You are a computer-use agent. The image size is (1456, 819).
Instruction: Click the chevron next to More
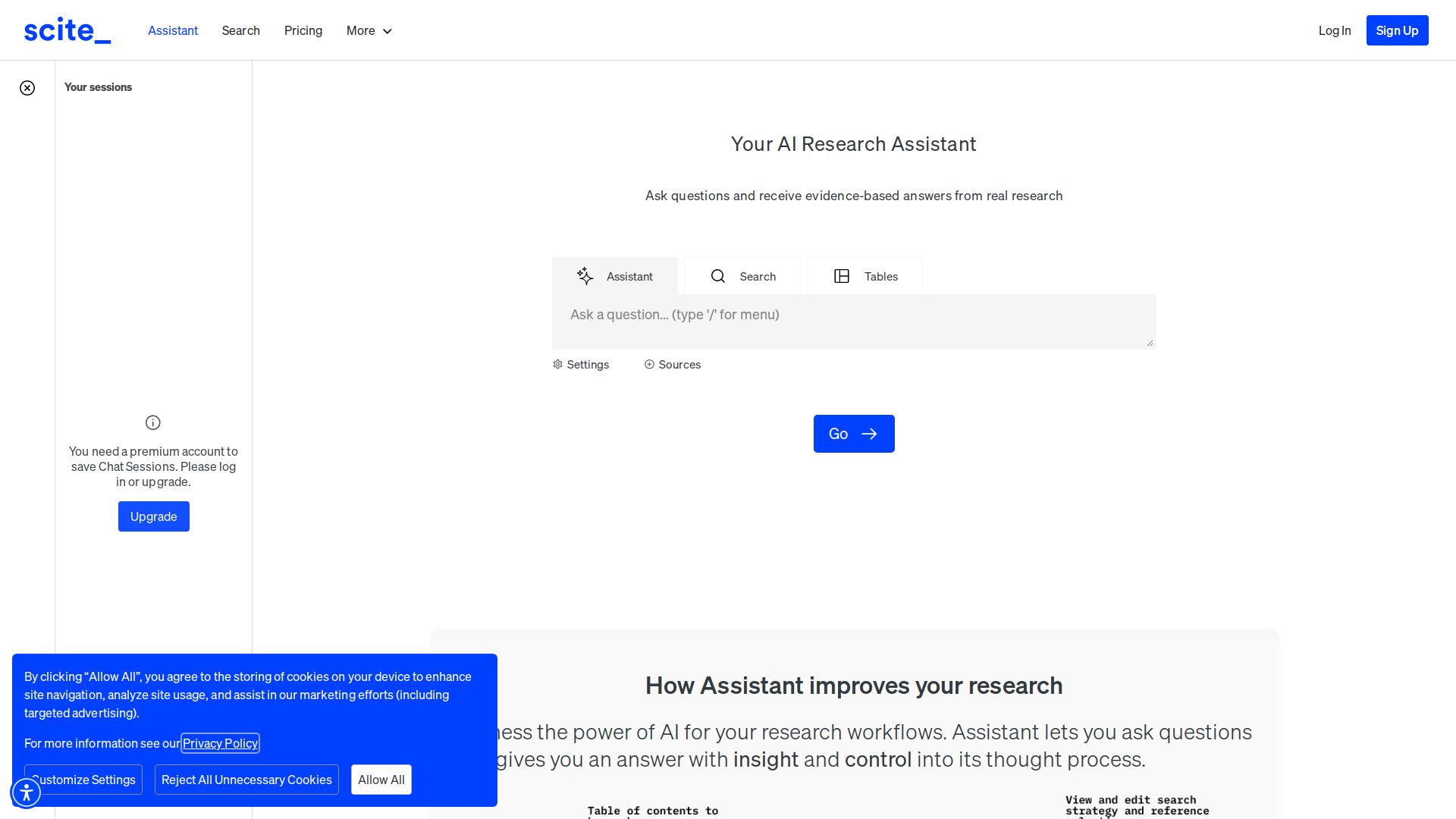tap(388, 31)
